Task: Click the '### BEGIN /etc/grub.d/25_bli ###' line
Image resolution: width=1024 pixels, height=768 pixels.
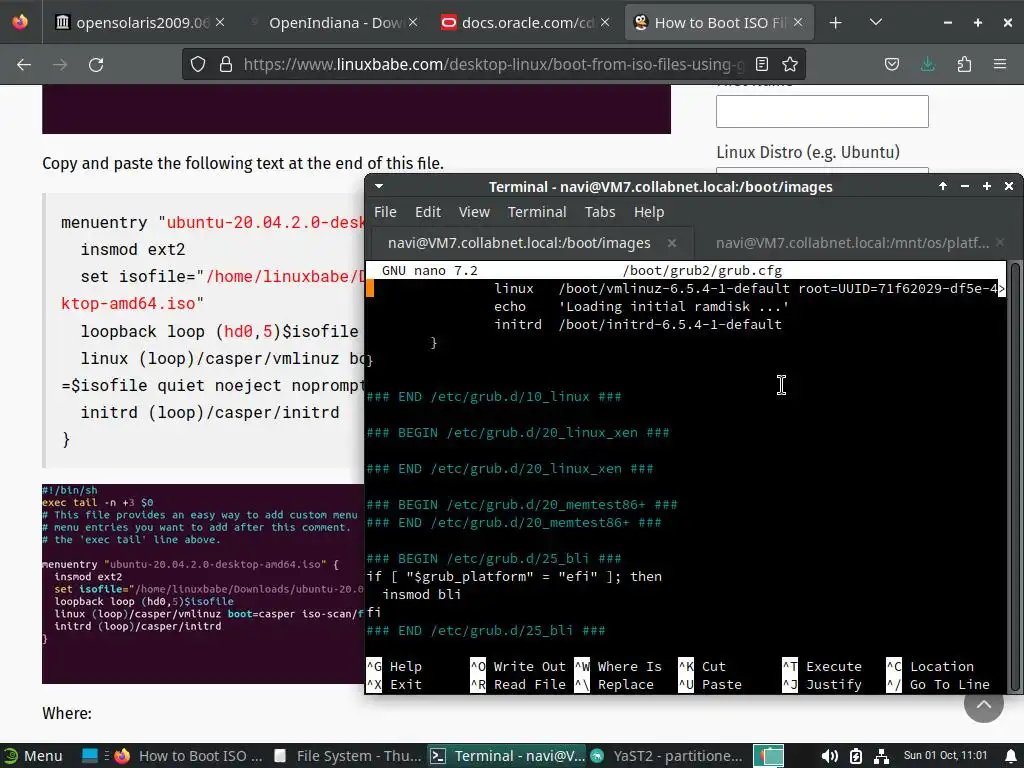Action: coord(494,558)
